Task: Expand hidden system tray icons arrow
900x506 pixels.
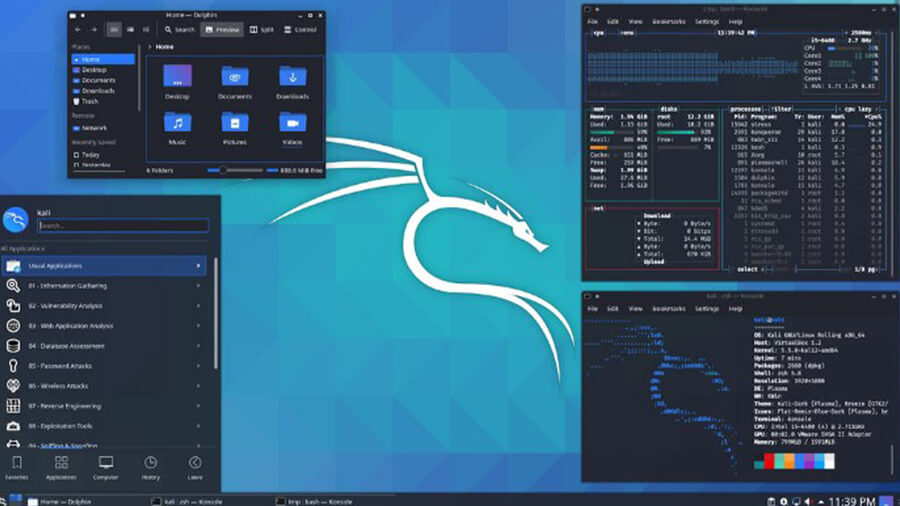Action: pos(821,501)
